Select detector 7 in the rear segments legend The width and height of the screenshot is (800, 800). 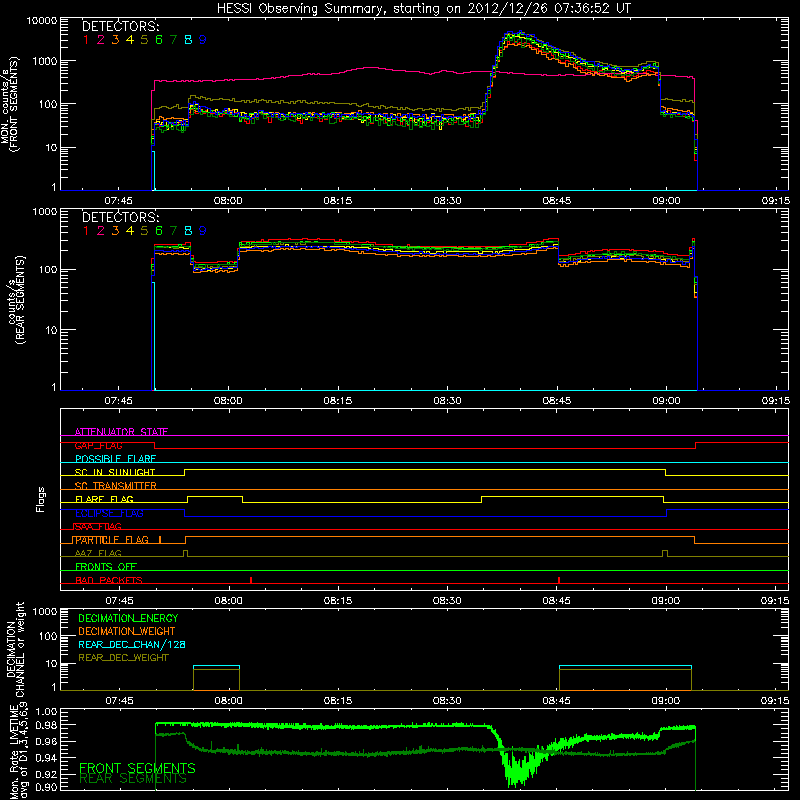click(x=173, y=231)
